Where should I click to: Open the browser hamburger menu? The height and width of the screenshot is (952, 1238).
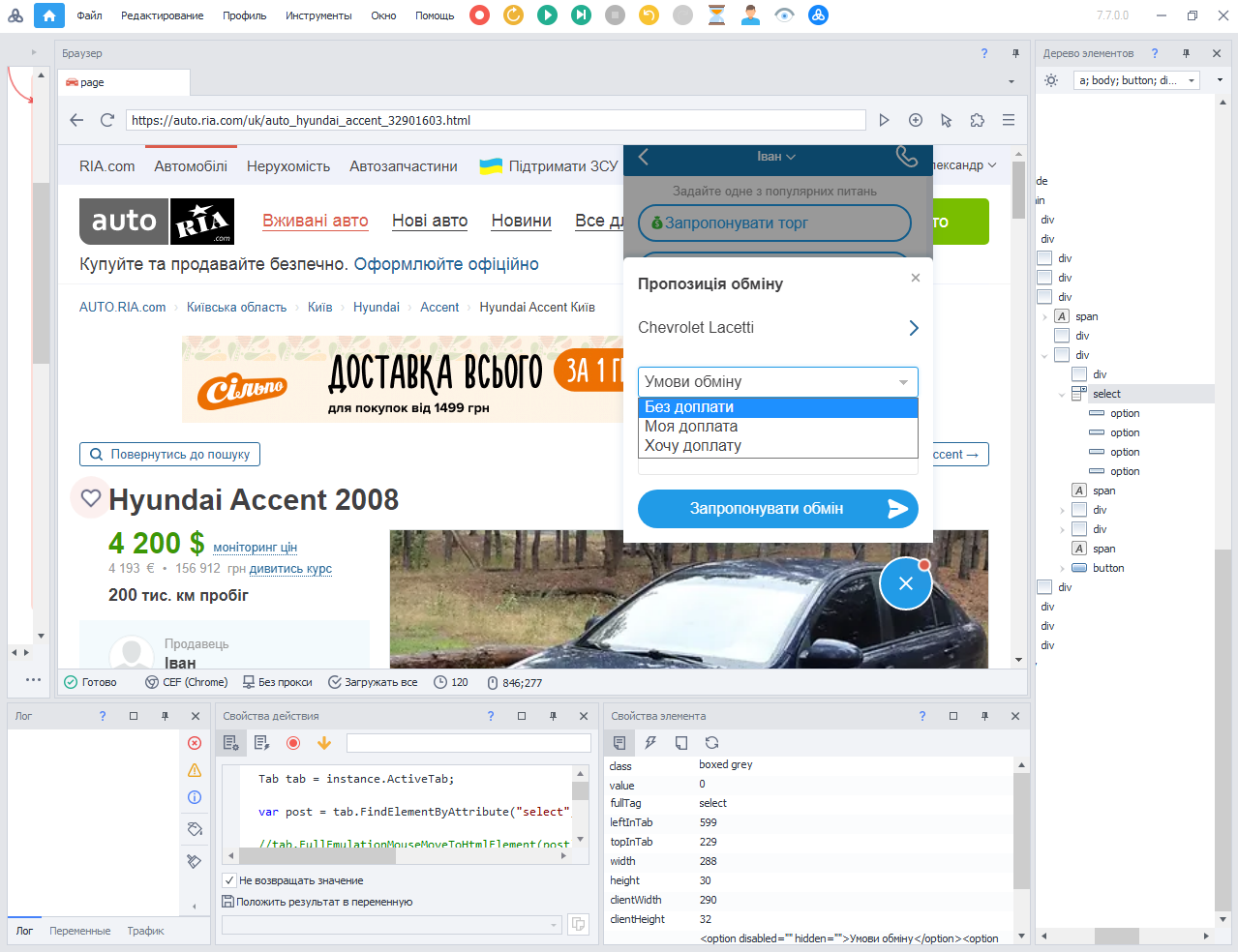coord(1009,120)
